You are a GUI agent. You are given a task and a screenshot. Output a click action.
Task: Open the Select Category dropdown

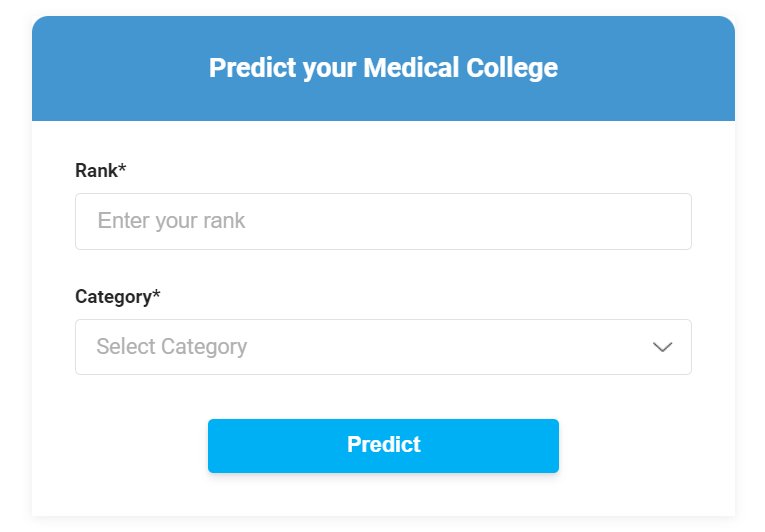(383, 347)
